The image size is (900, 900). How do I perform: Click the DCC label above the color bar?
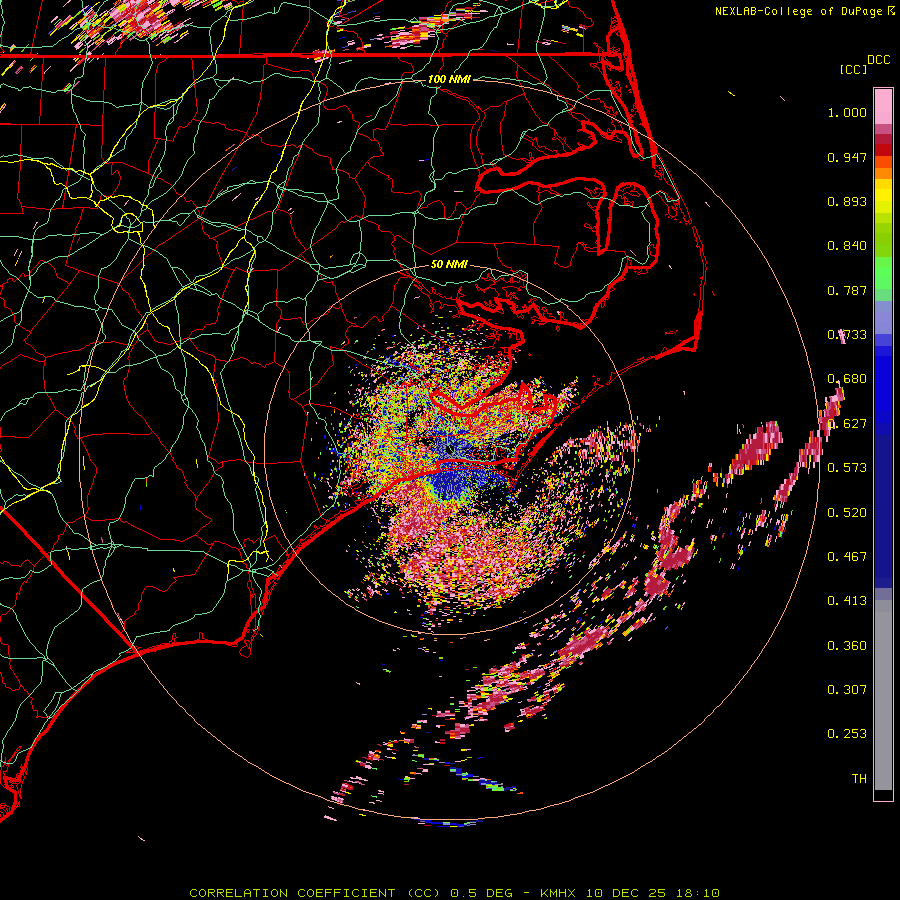878,60
